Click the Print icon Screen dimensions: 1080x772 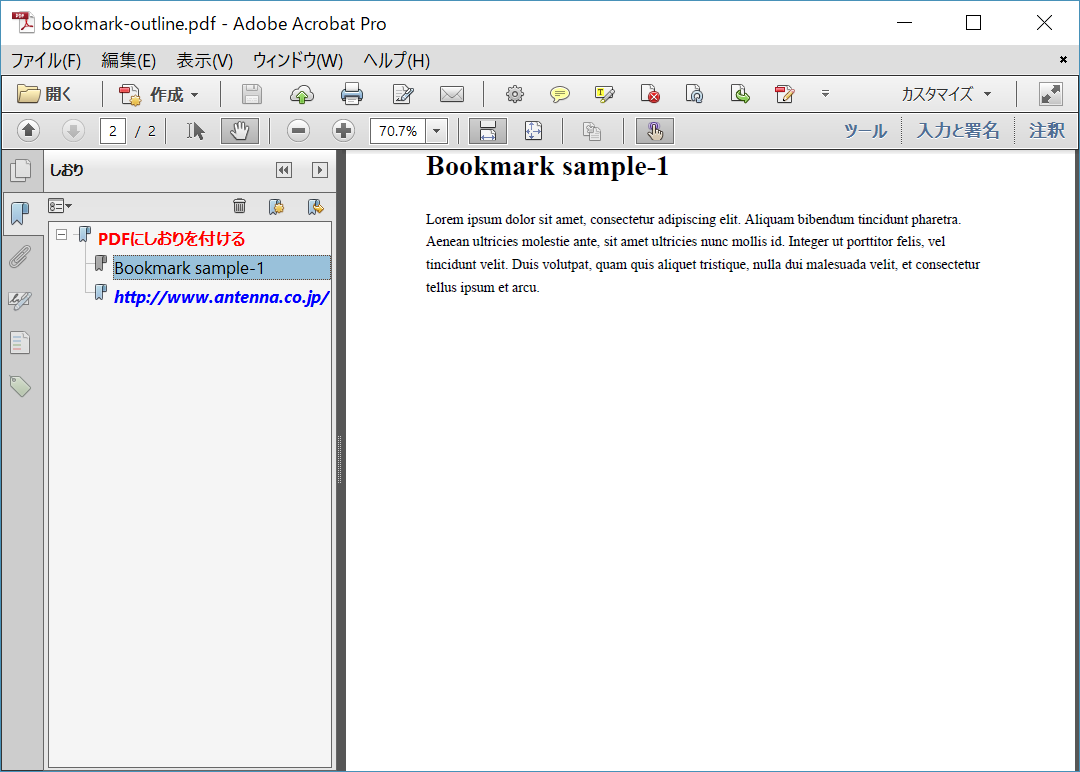tap(352, 94)
